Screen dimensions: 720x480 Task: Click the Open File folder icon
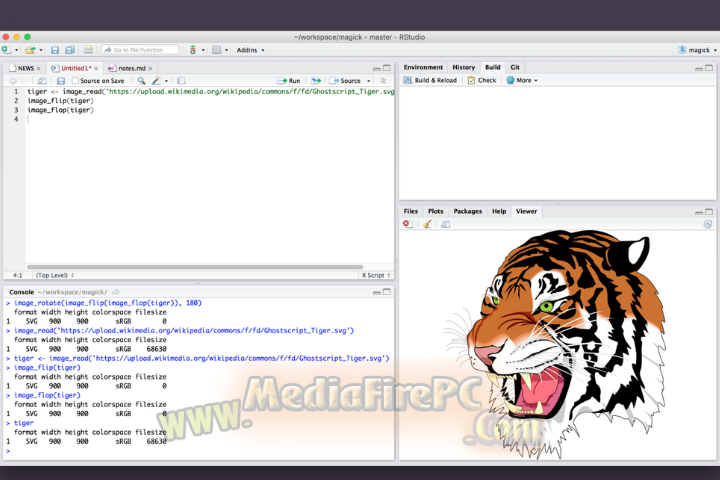(30, 50)
